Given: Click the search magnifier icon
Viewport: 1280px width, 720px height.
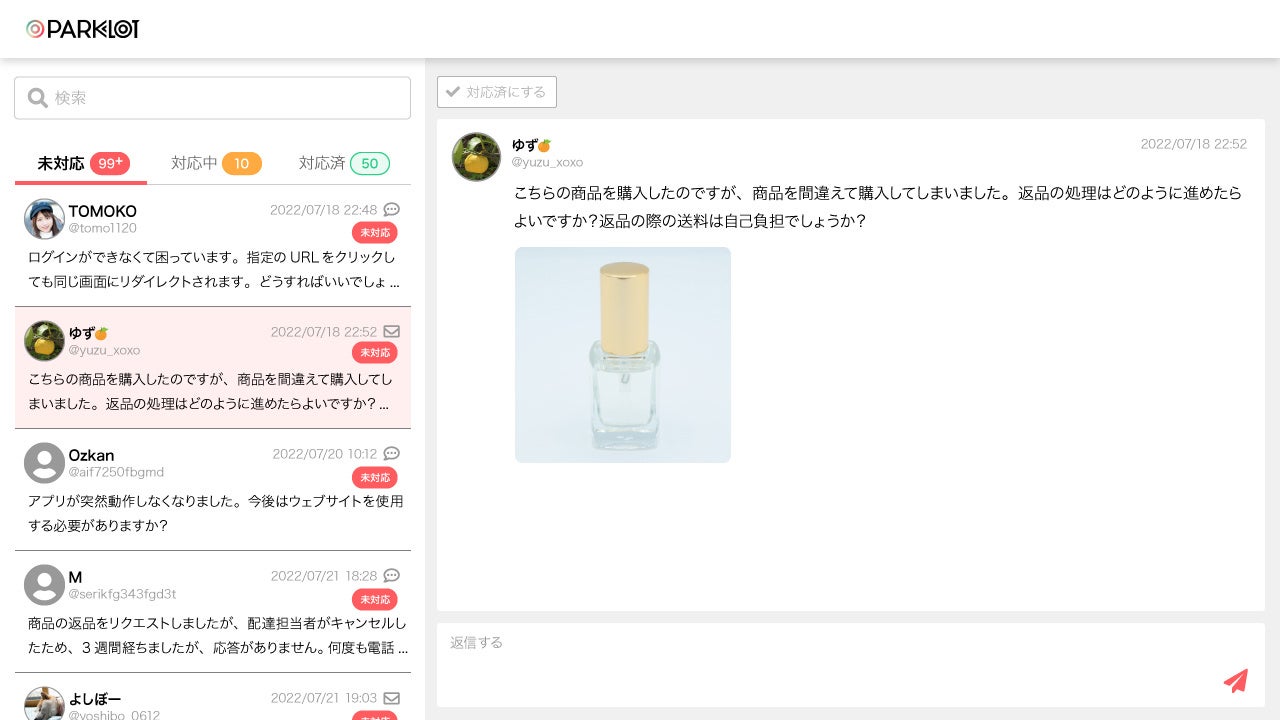Looking at the screenshot, I should click(38, 98).
